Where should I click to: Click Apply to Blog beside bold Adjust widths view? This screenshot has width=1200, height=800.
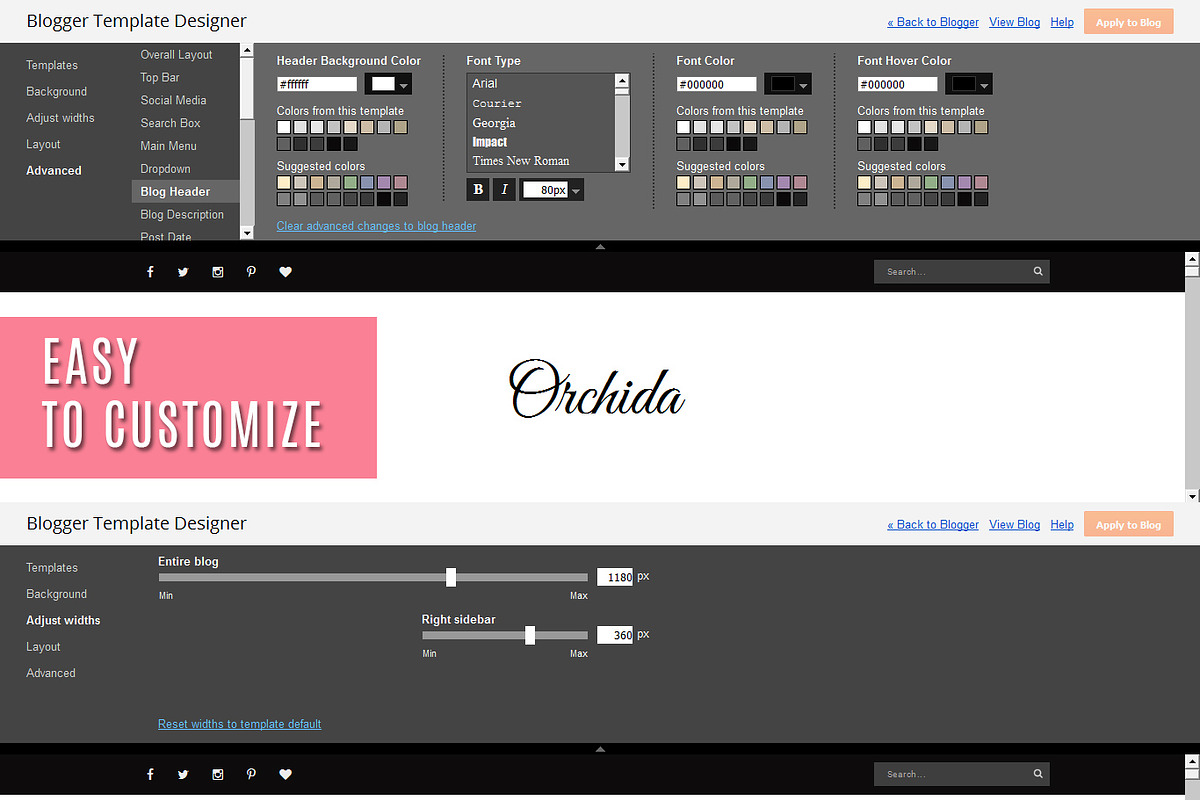[x=1128, y=525]
